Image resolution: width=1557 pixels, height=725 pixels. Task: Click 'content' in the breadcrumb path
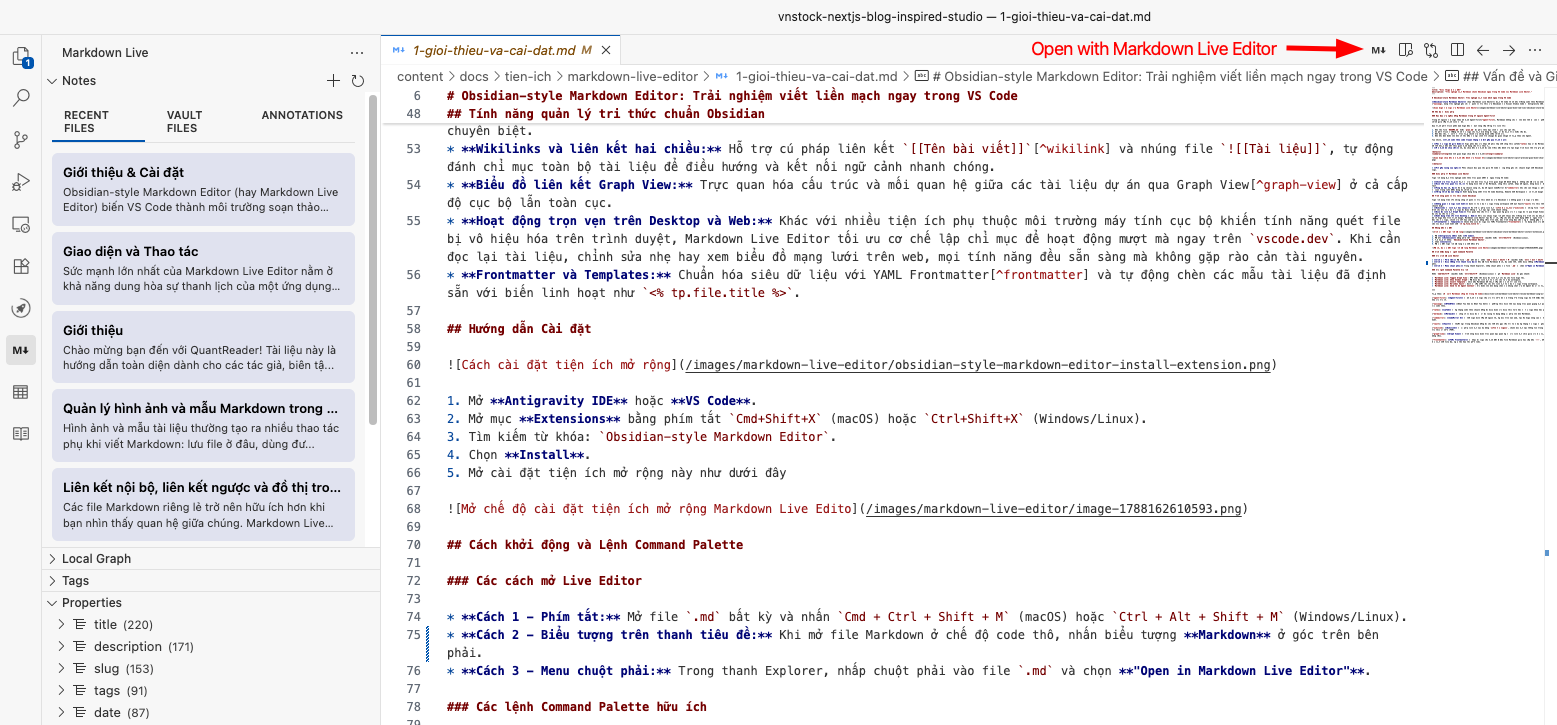tap(420, 76)
